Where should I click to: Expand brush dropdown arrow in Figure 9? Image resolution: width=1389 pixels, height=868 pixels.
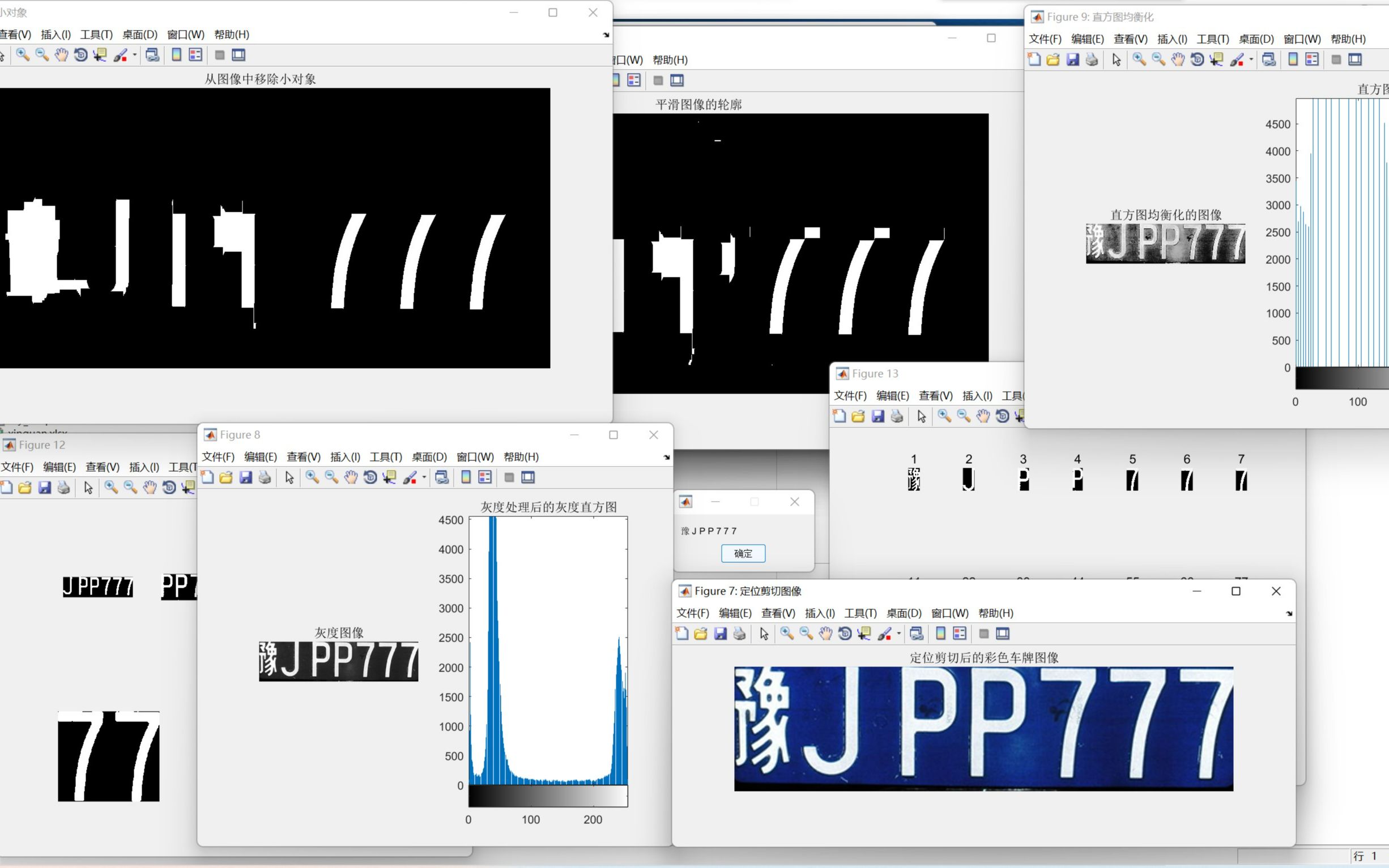point(1251,59)
